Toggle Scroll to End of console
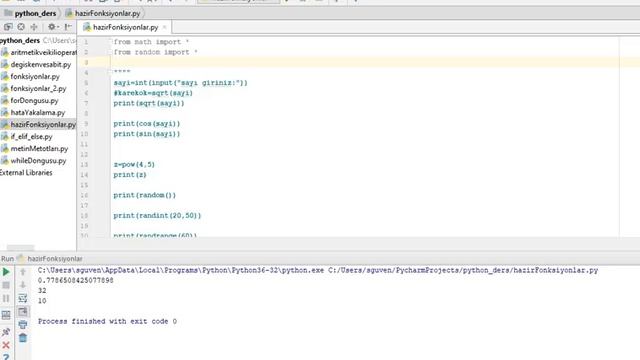Screen dimensions: 640x360 tap(23, 312)
